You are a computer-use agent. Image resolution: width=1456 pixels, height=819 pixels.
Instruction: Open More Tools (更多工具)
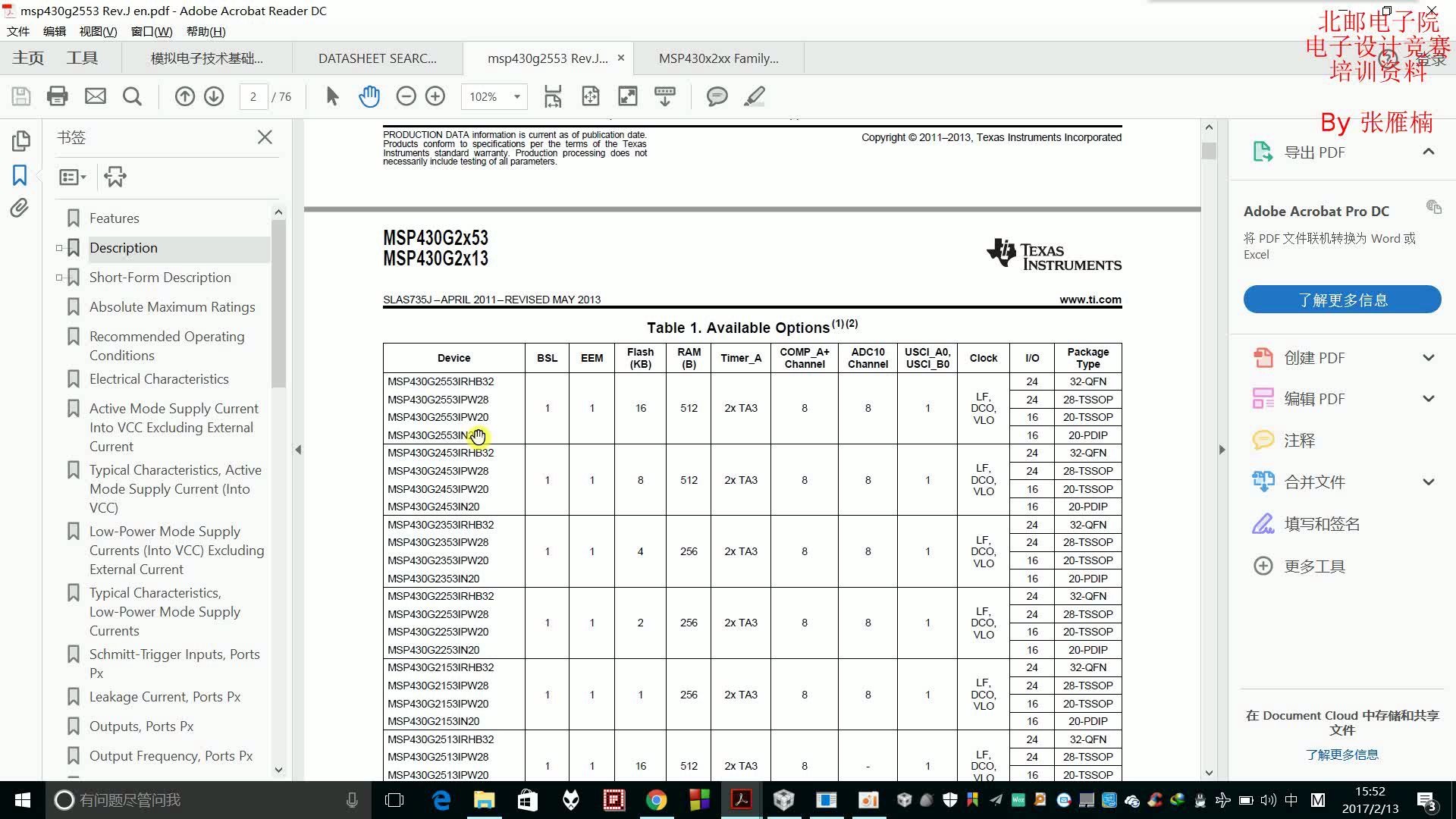tap(1298, 566)
